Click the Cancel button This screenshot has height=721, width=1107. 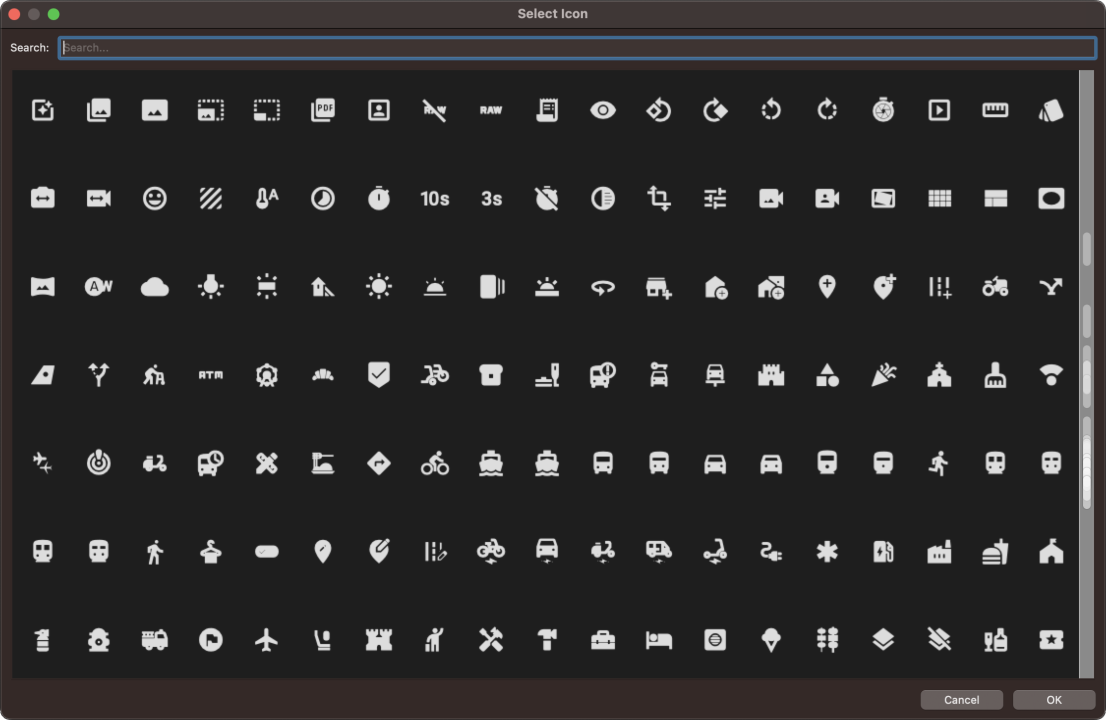click(x=961, y=700)
